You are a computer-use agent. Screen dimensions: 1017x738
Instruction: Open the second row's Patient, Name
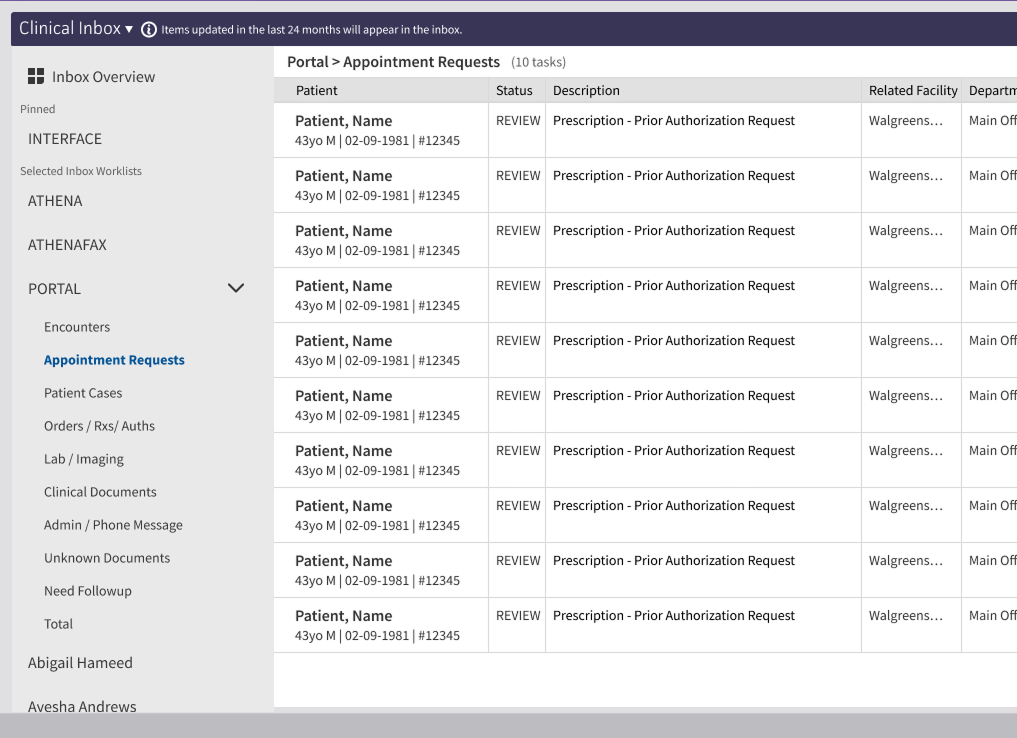344,176
